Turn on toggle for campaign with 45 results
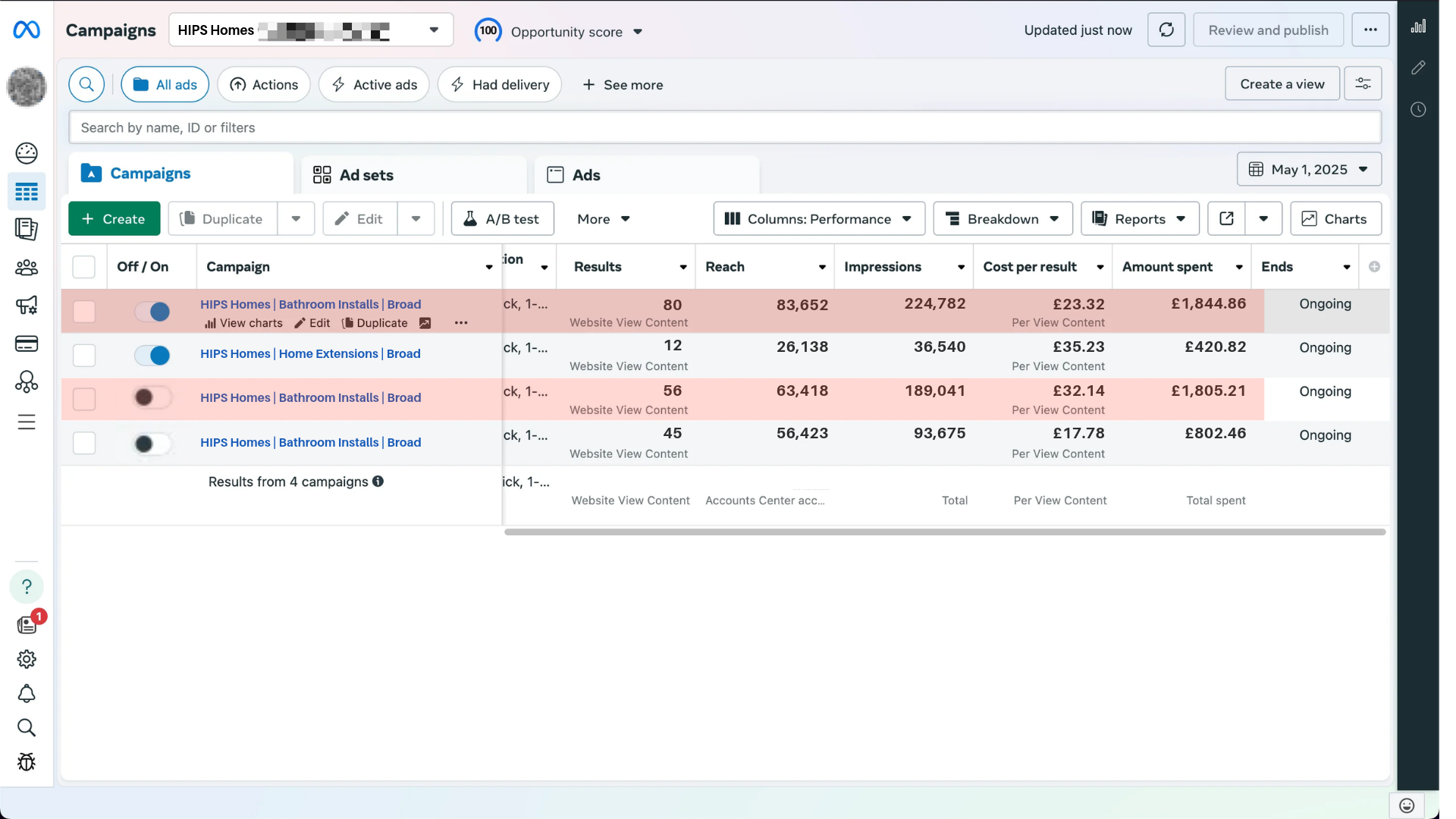 152,444
